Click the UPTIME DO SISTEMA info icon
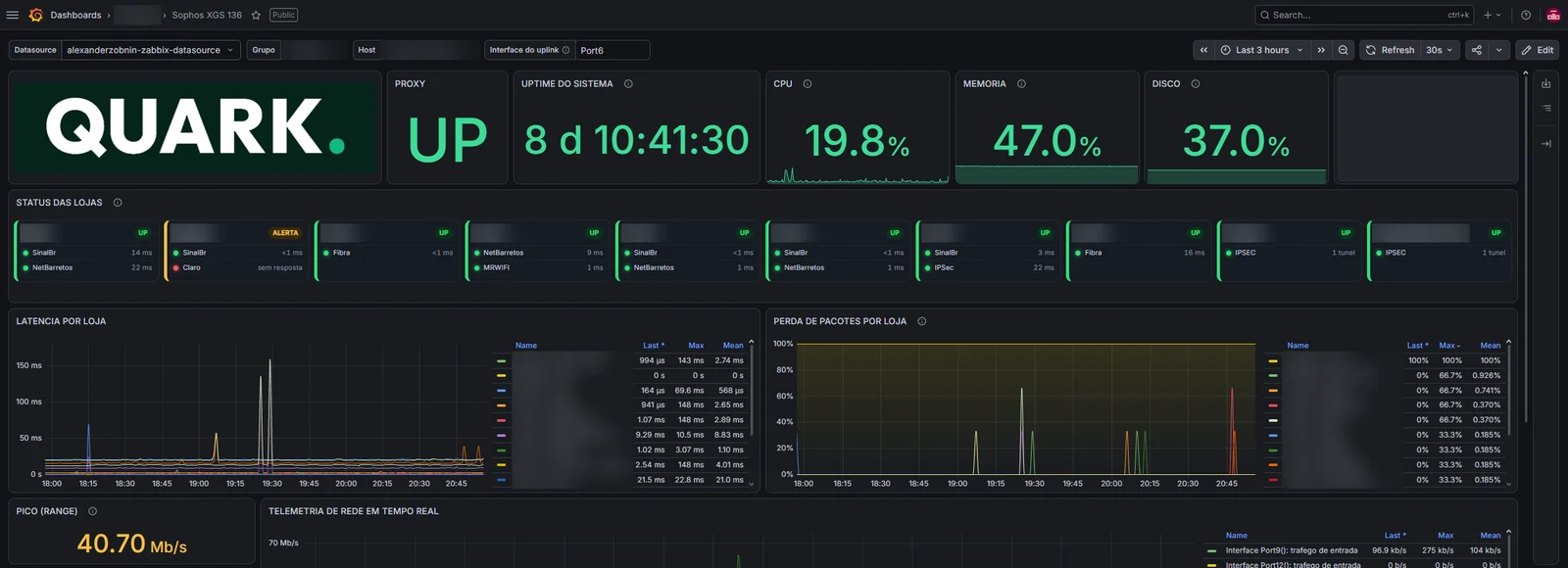Image resolution: width=1568 pixels, height=568 pixels. click(x=628, y=84)
